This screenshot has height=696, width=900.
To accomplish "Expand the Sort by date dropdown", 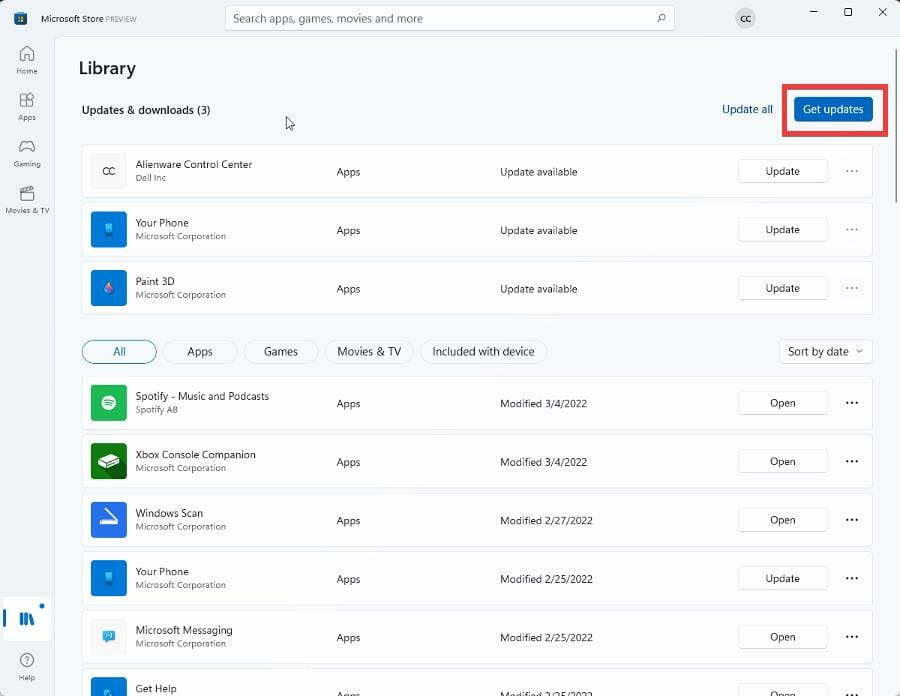I will pyautogui.click(x=825, y=352).
